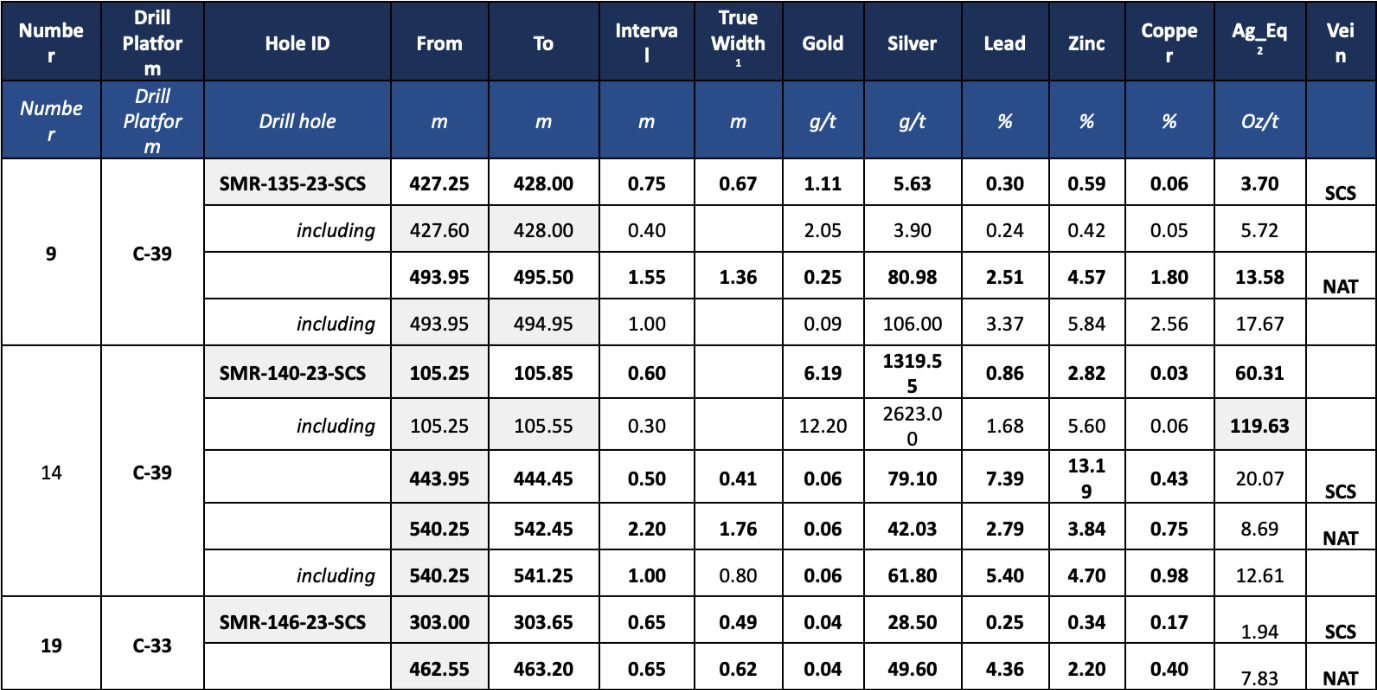The height and width of the screenshot is (690, 1377).
Task: Select the Number 9 row cell
Action: click(x=51, y=253)
